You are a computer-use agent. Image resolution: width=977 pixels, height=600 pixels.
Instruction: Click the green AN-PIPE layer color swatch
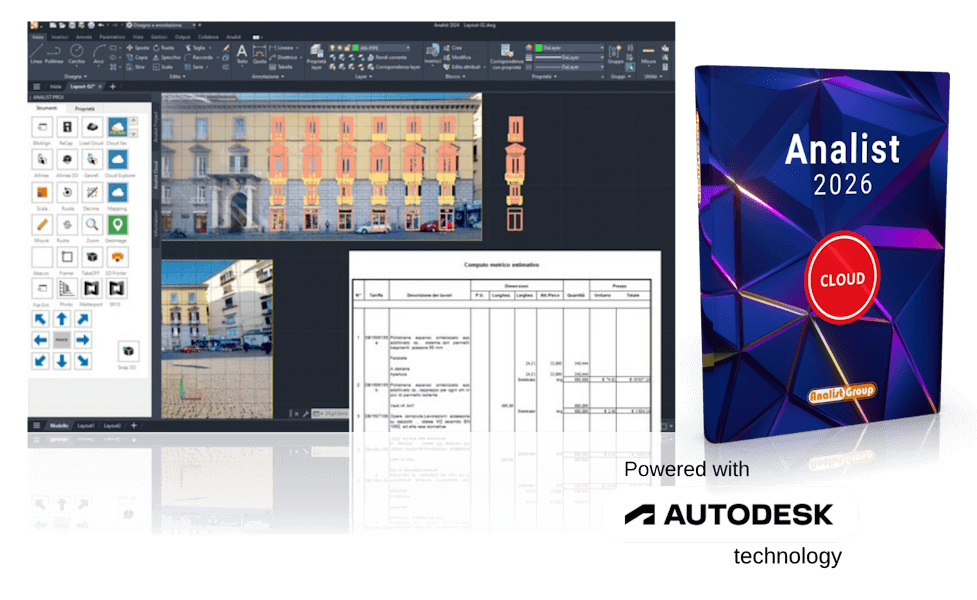(x=356, y=48)
